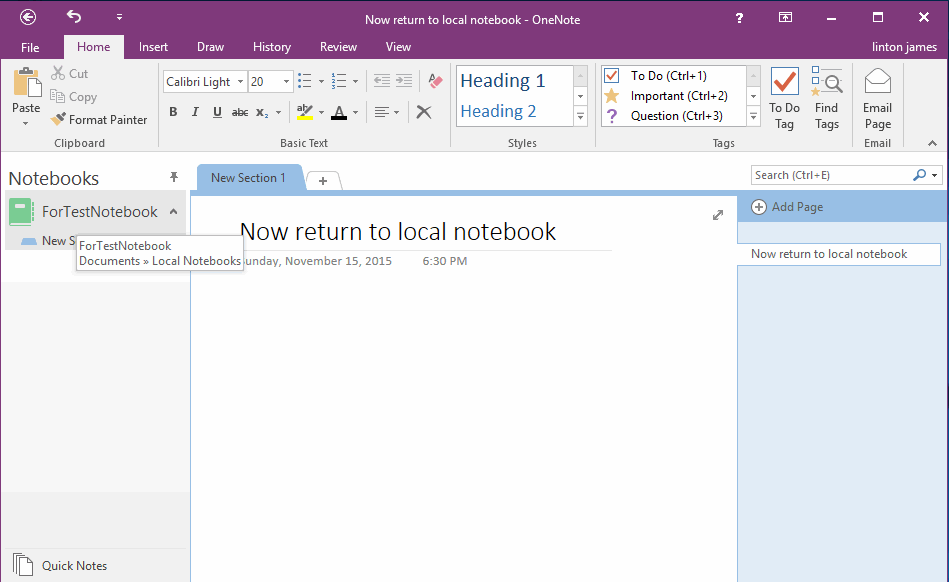This screenshot has width=949, height=582.
Task: Open the View ribbon tab
Action: (x=398, y=47)
